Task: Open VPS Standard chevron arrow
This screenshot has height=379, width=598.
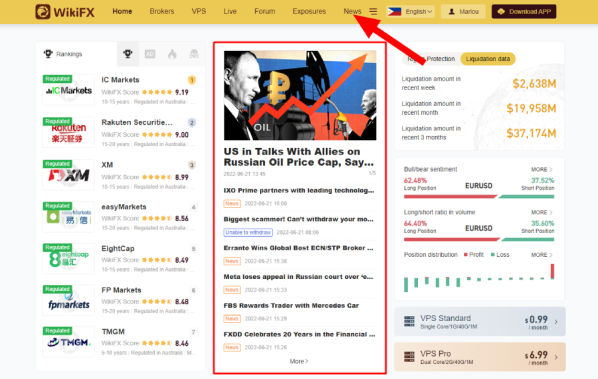Action: 556,322
